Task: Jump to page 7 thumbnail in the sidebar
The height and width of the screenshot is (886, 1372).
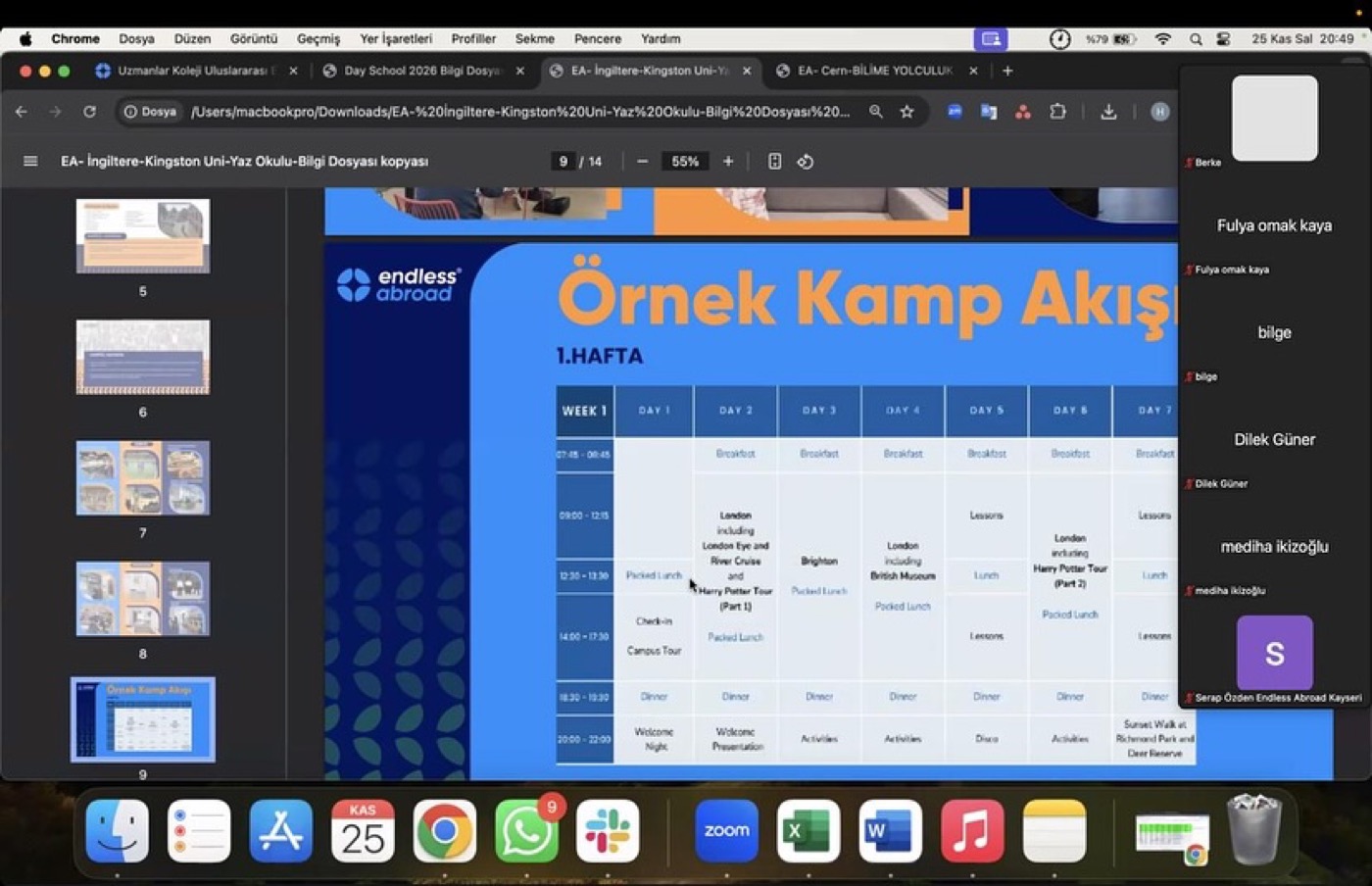Action: point(143,477)
